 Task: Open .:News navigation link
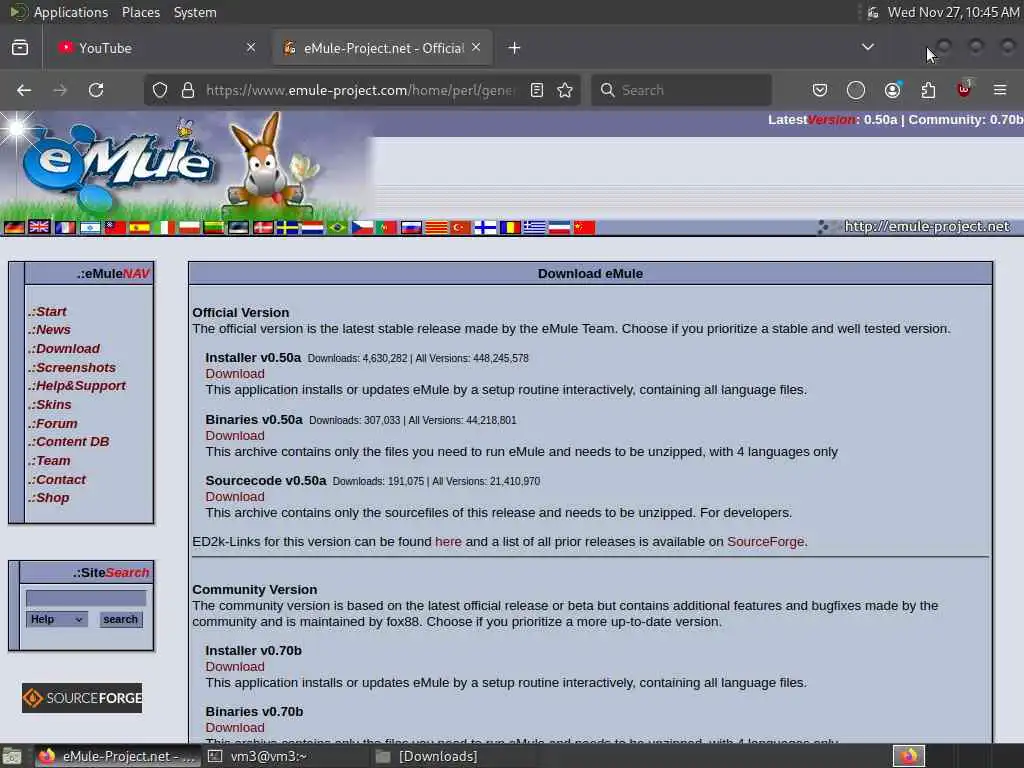49,330
